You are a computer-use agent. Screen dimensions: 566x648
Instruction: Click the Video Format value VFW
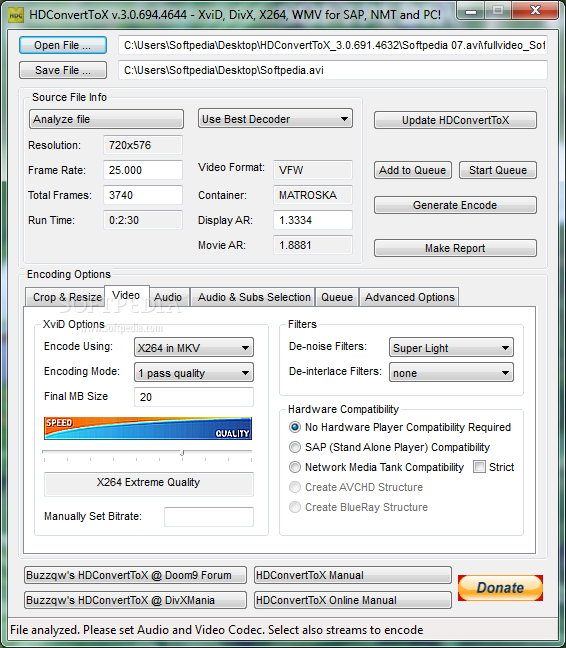[313, 170]
